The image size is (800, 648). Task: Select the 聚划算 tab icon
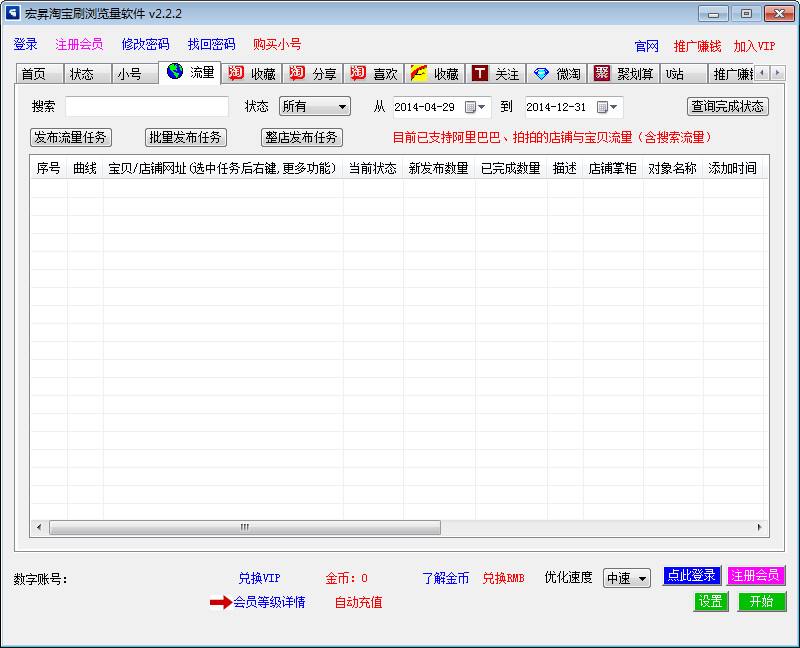point(602,74)
